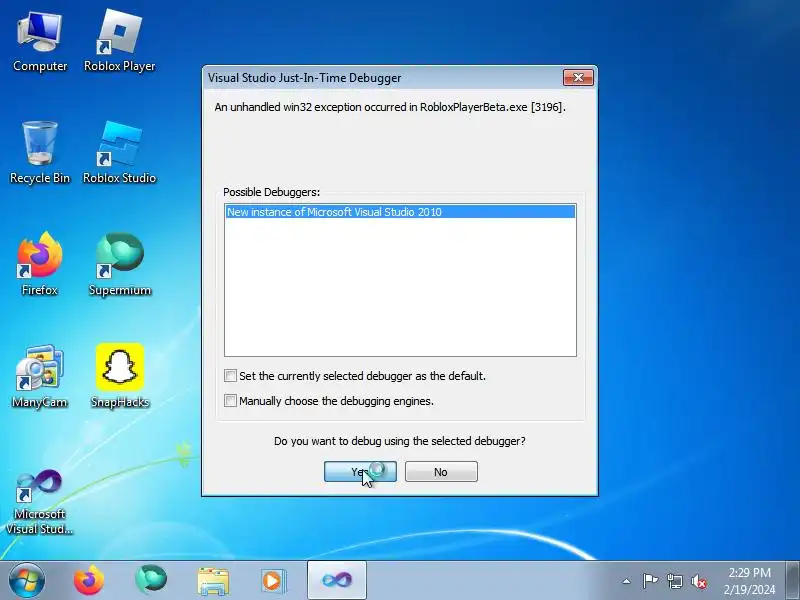
Task: Open Windows Media Player from the taskbar
Action: [x=274, y=581]
